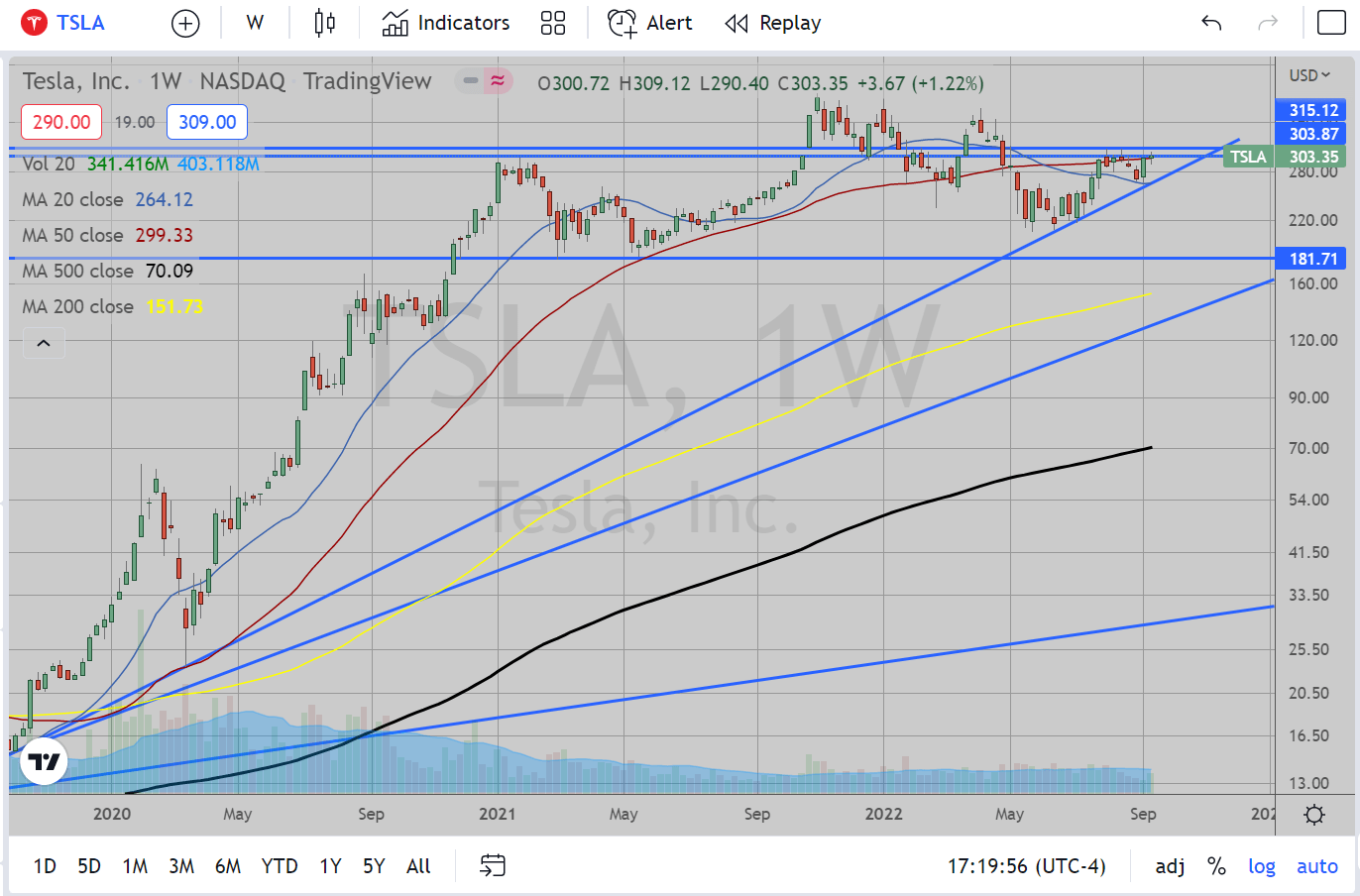Open the USD currency dropdown
Image resolution: width=1360 pixels, height=896 pixels.
pyautogui.click(x=1309, y=75)
